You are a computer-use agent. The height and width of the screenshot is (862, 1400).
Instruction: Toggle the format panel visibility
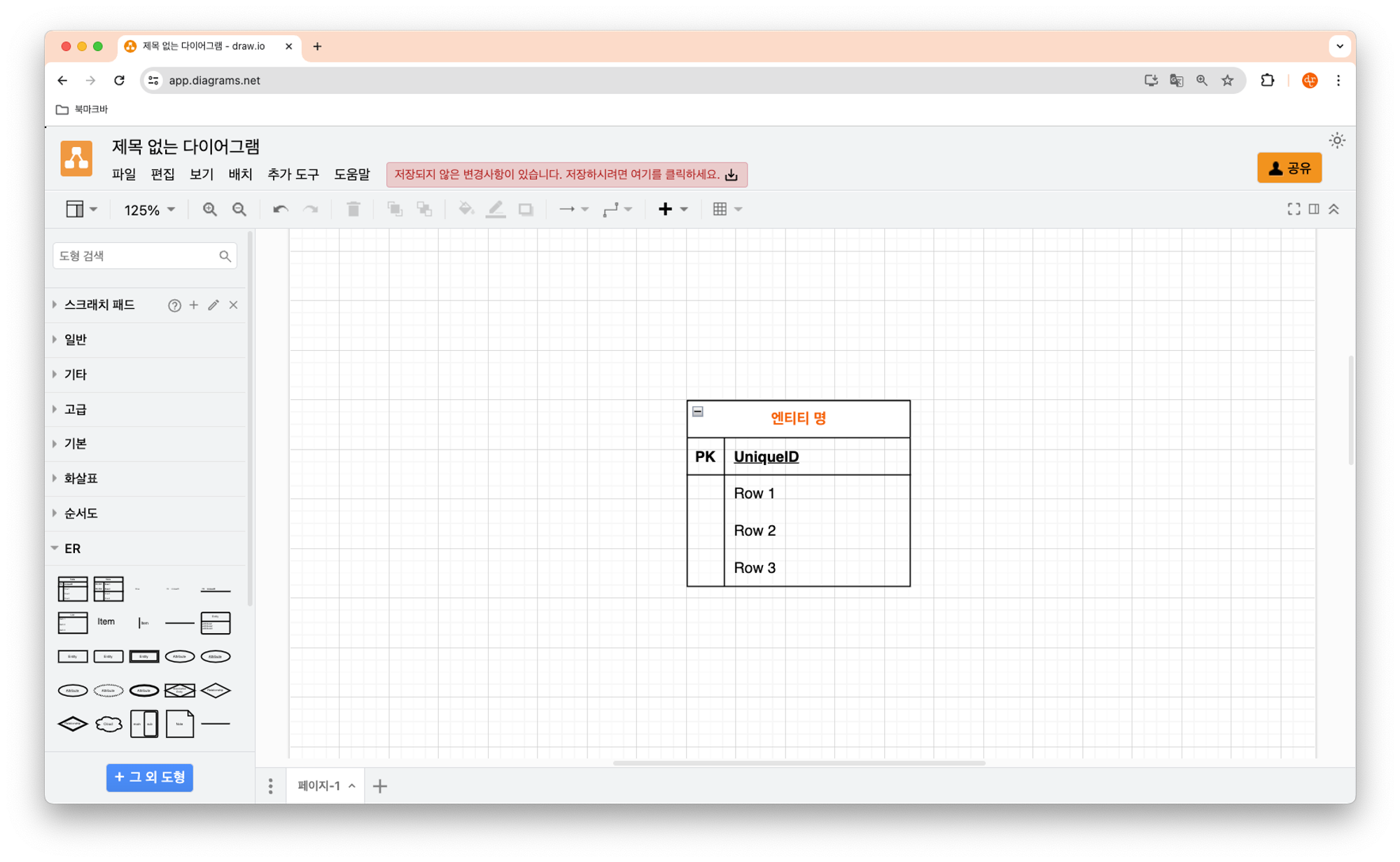coord(1314,208)
